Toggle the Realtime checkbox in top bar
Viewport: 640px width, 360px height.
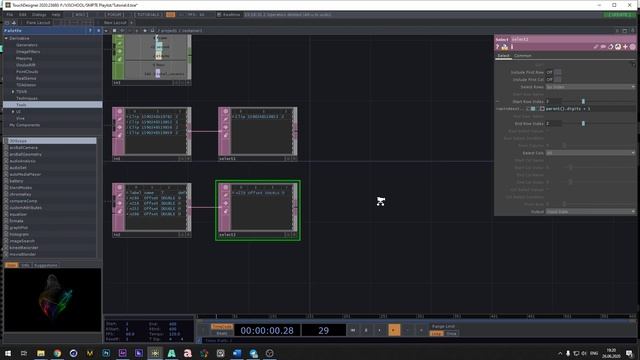pos(219,15)
